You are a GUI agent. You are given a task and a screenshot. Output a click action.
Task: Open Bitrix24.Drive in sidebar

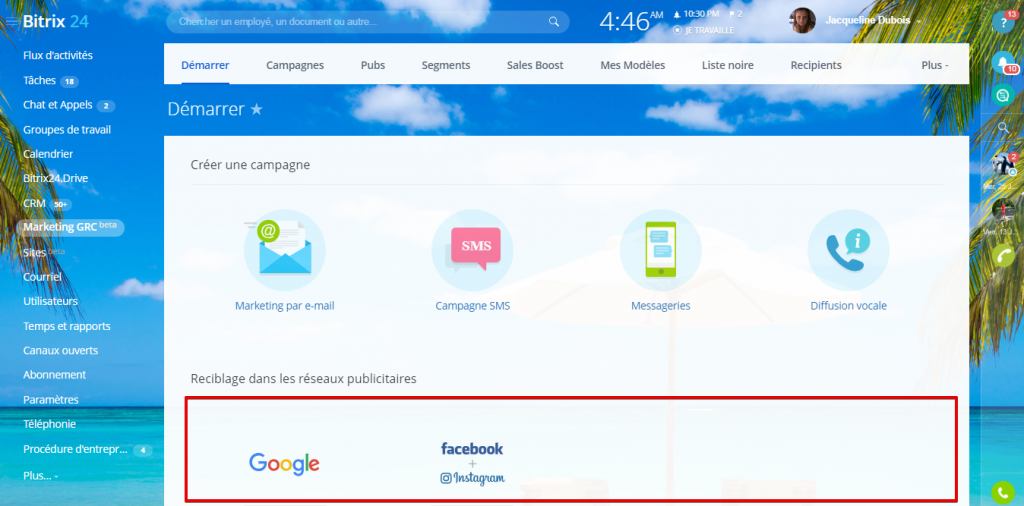tap(56, 178)
